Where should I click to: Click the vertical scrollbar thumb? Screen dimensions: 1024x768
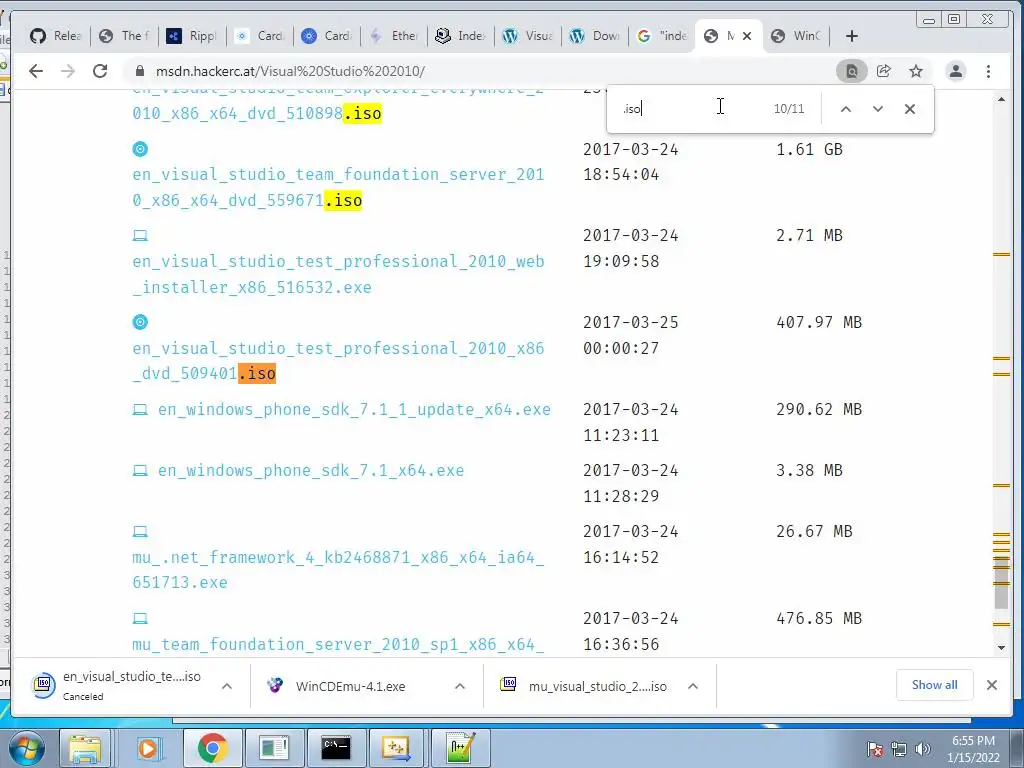1001,583
